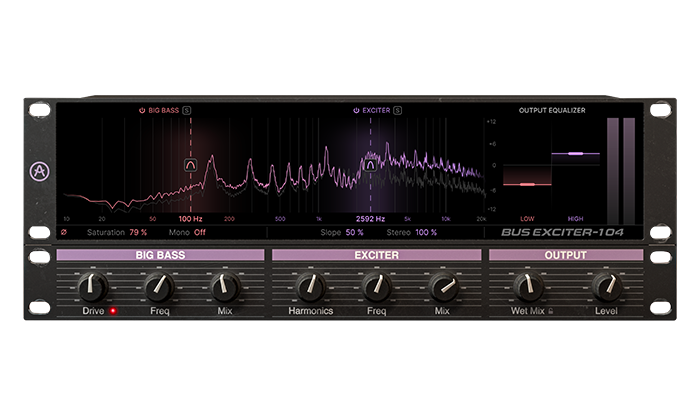The width and height of the screenshot is (700, 400).
Task: Click the Big Bass Mix knob
Action: (225, 287)
